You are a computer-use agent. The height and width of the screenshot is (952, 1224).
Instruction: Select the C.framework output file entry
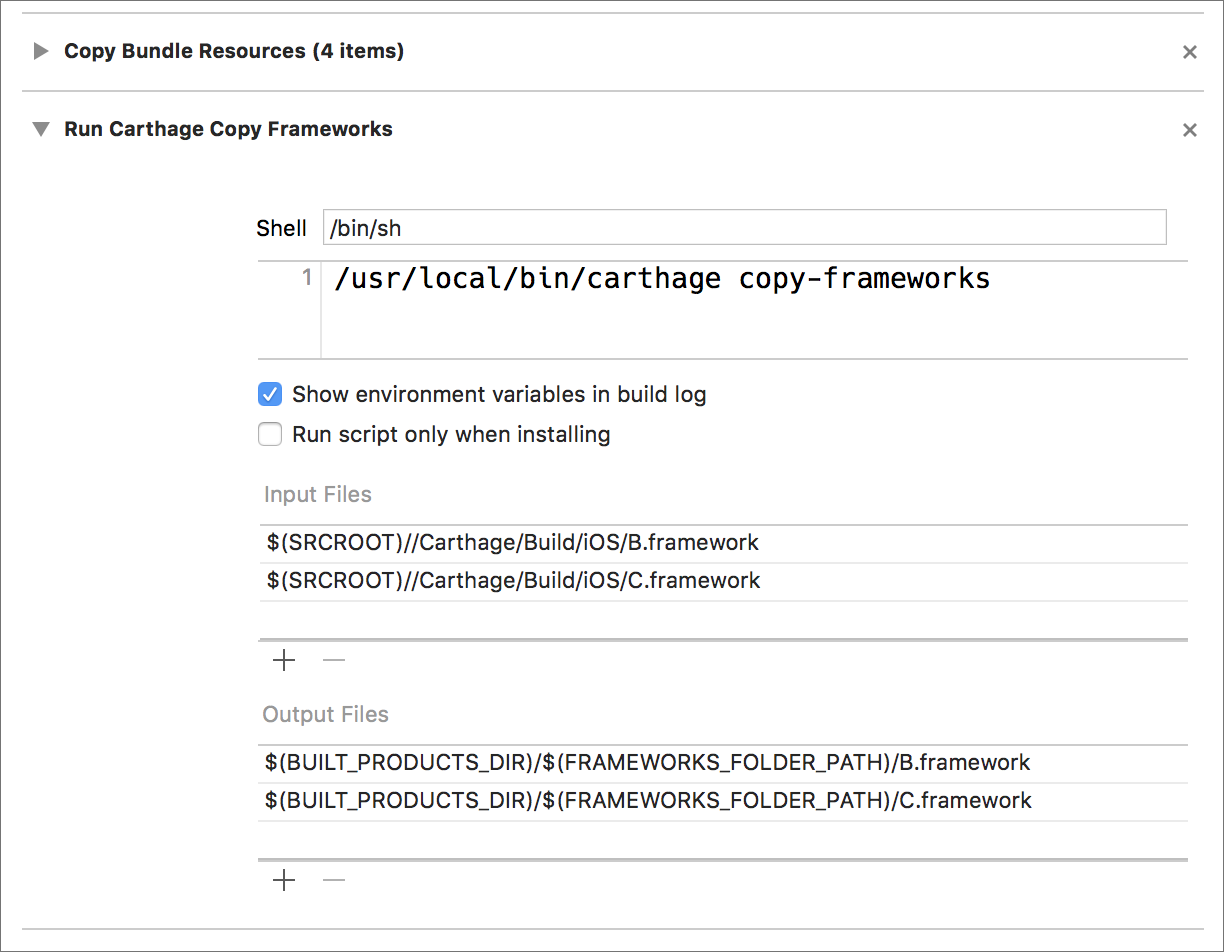click(x=646, y=800)
